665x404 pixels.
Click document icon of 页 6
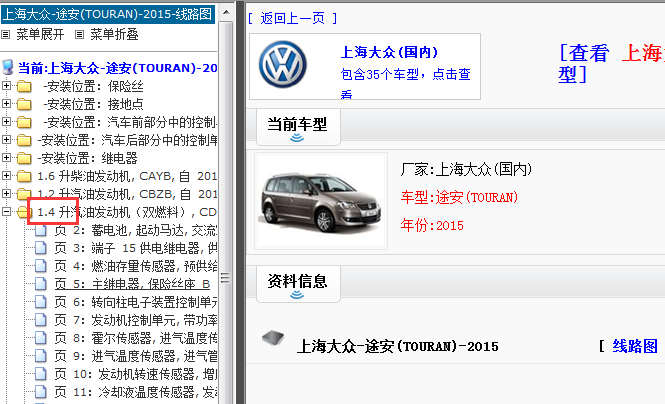[x=41, y=303]
